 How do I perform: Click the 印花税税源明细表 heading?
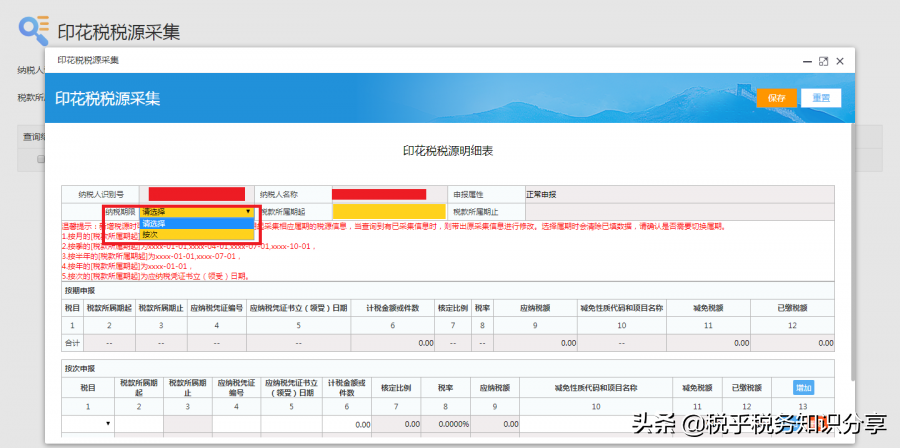tap(448, 151)
